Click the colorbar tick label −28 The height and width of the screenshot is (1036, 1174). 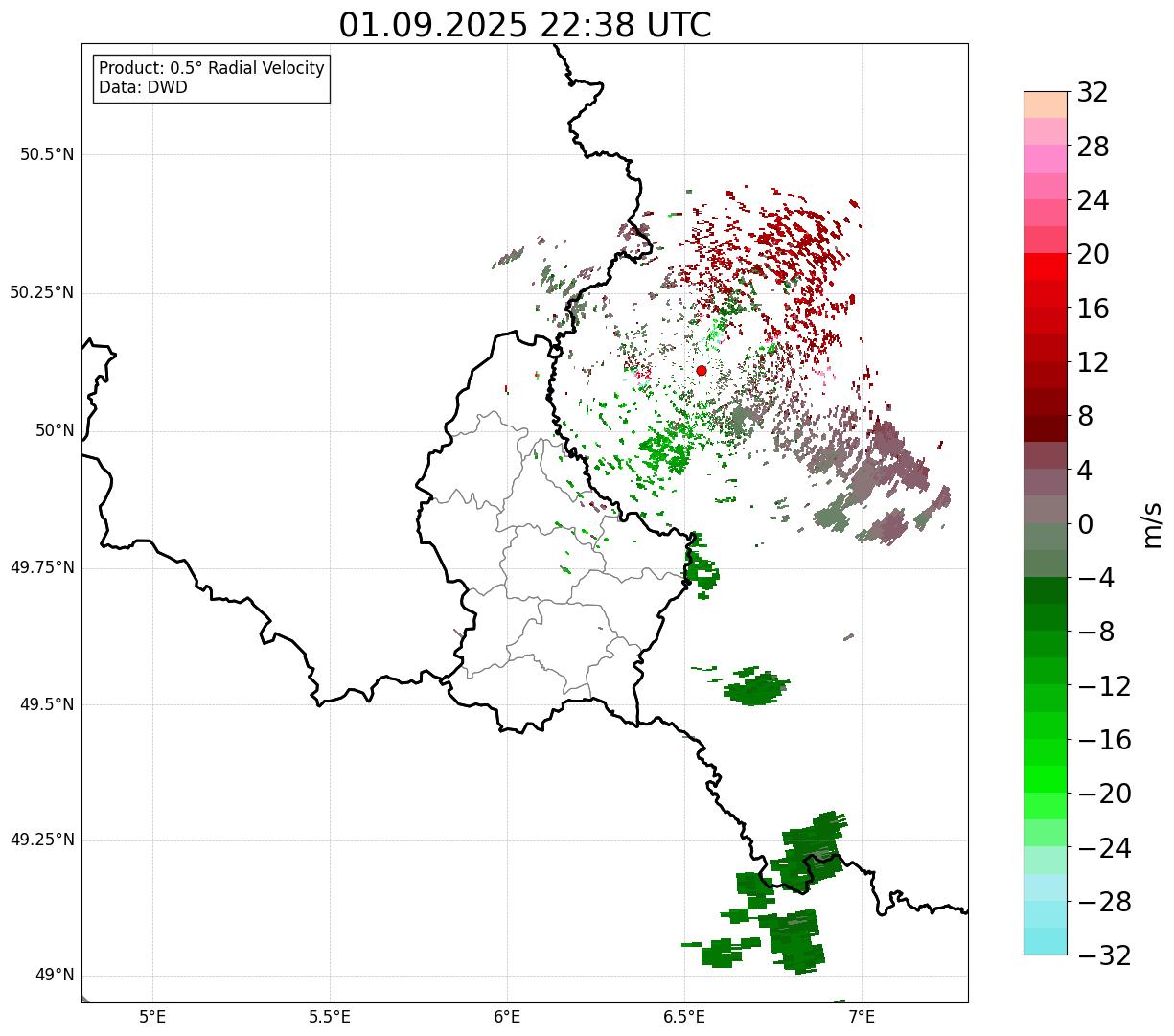click(1104, 902)
